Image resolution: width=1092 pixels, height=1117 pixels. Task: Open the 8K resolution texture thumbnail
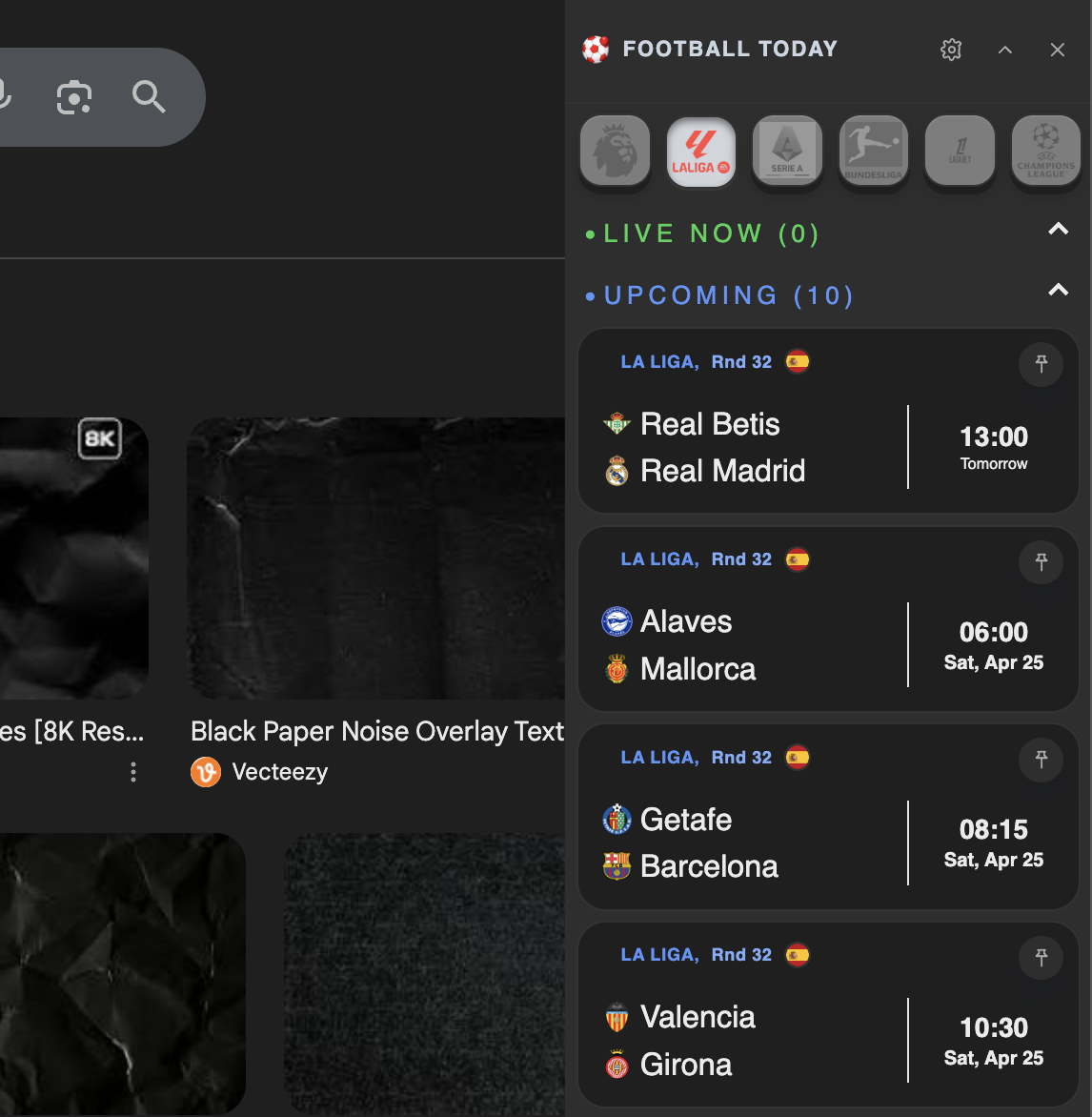click(74, 558)
